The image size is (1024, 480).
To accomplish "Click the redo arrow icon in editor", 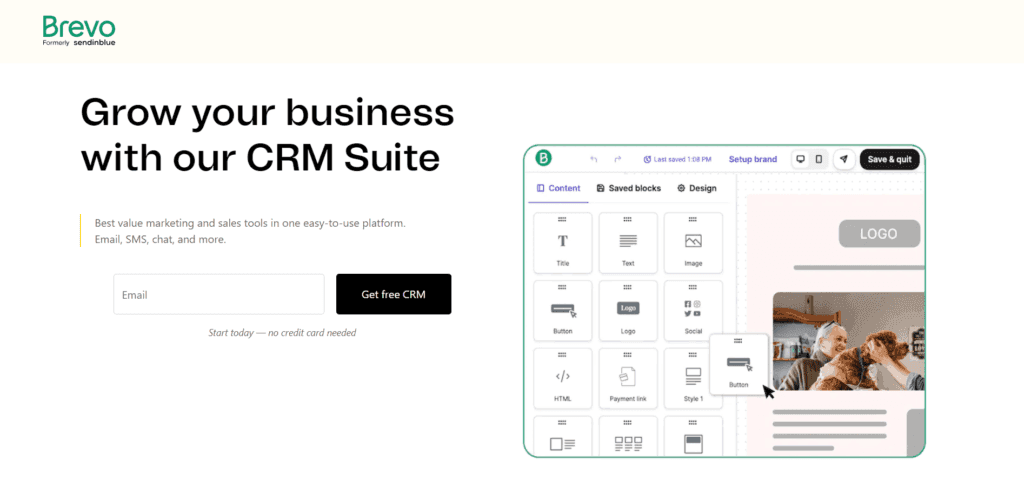I will 618,159.
